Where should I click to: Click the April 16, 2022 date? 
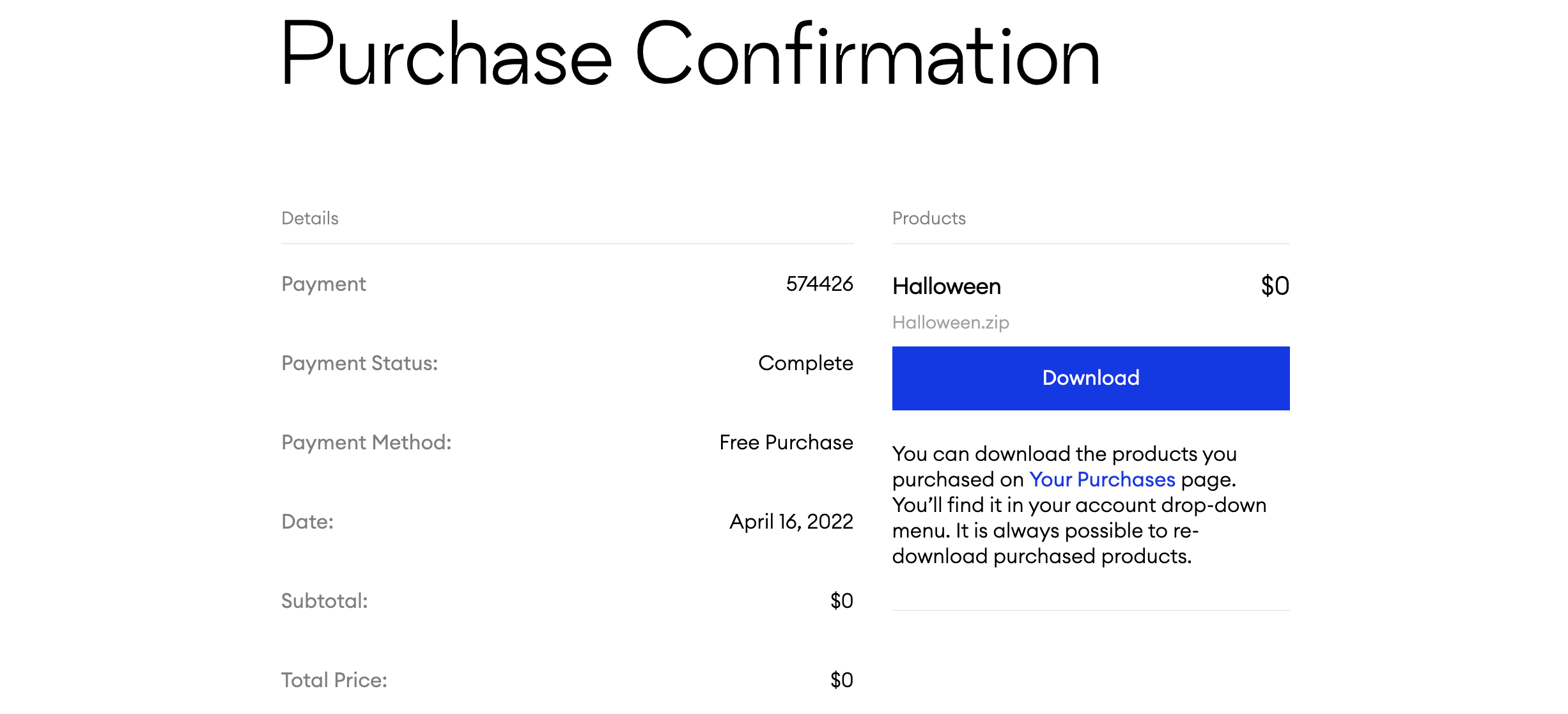[791, 522]
